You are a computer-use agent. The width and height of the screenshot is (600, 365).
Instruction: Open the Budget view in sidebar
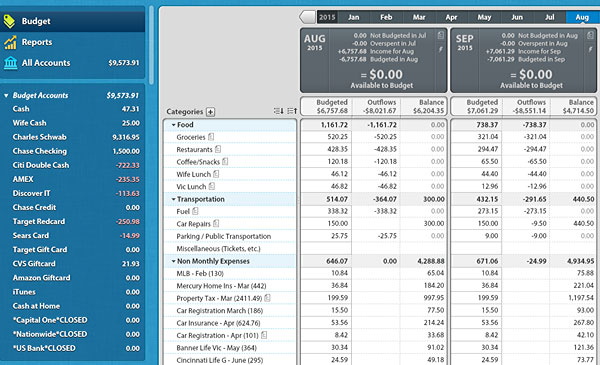[x=73, y=21]
